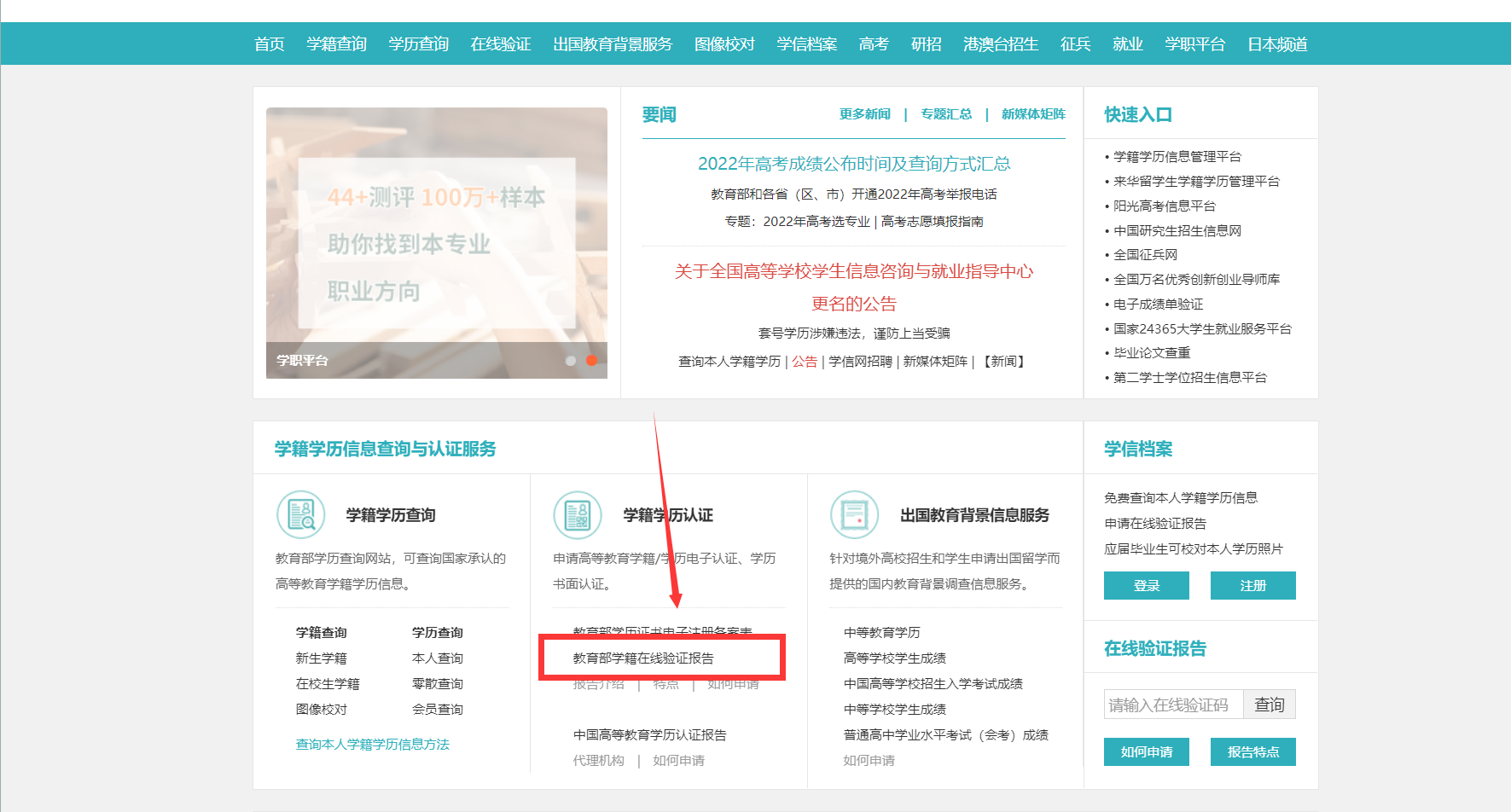This screenshot has height=812, width=1511.
Task: Open 在线验证 navigation menu item
Action: [x=501, y=44]
